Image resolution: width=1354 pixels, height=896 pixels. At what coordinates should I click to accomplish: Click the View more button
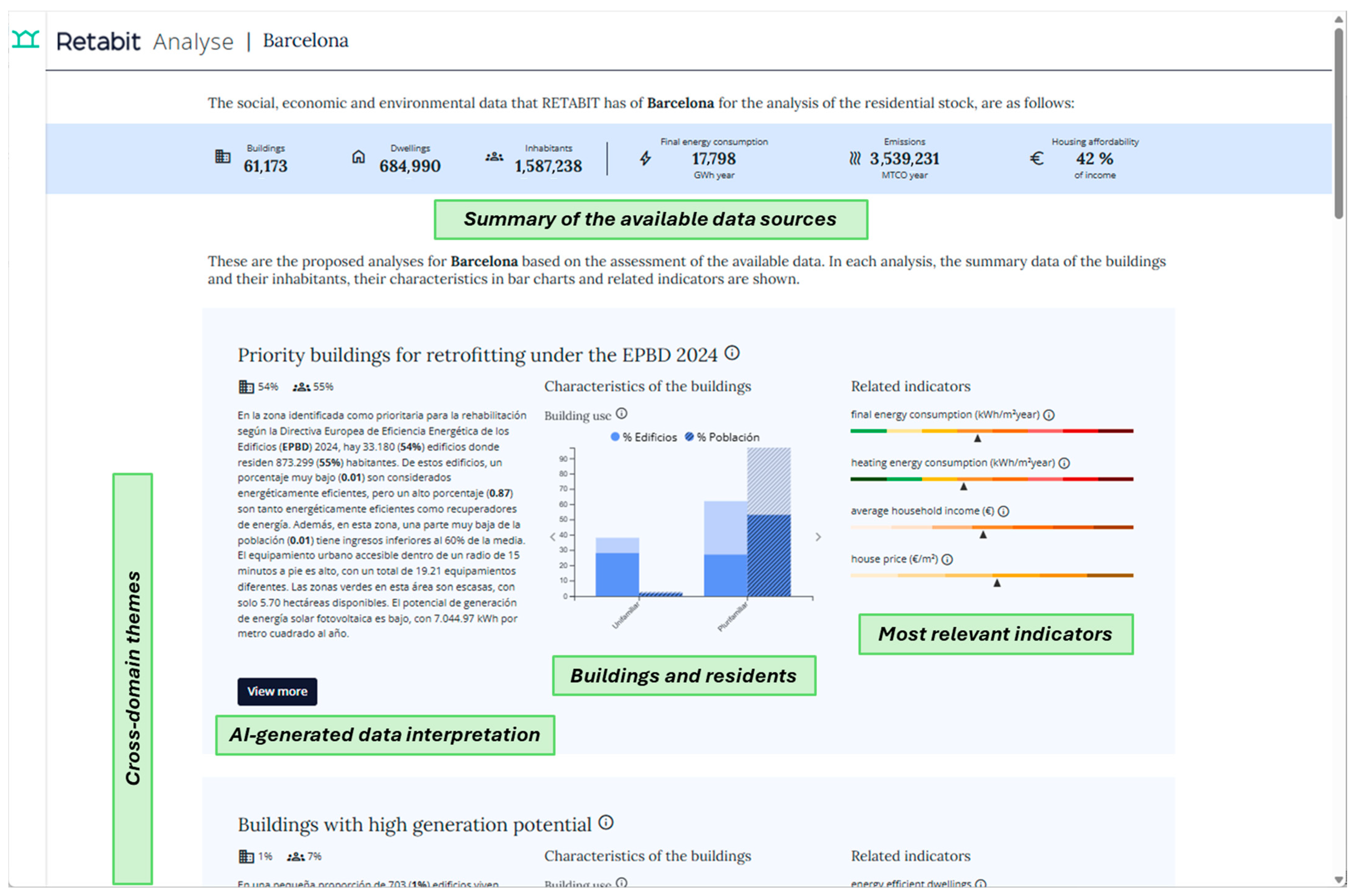tap(277, 691)
